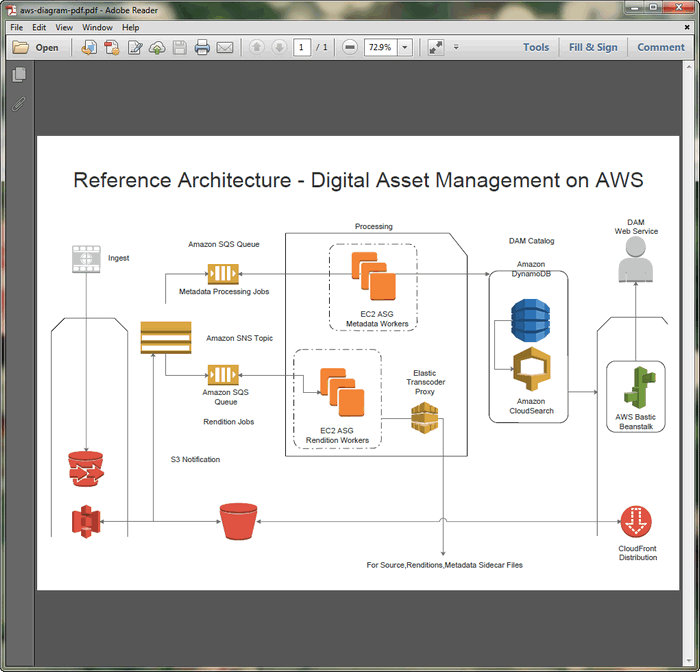Open the Window menu
The image size is (700, 672).
[97, 27]
